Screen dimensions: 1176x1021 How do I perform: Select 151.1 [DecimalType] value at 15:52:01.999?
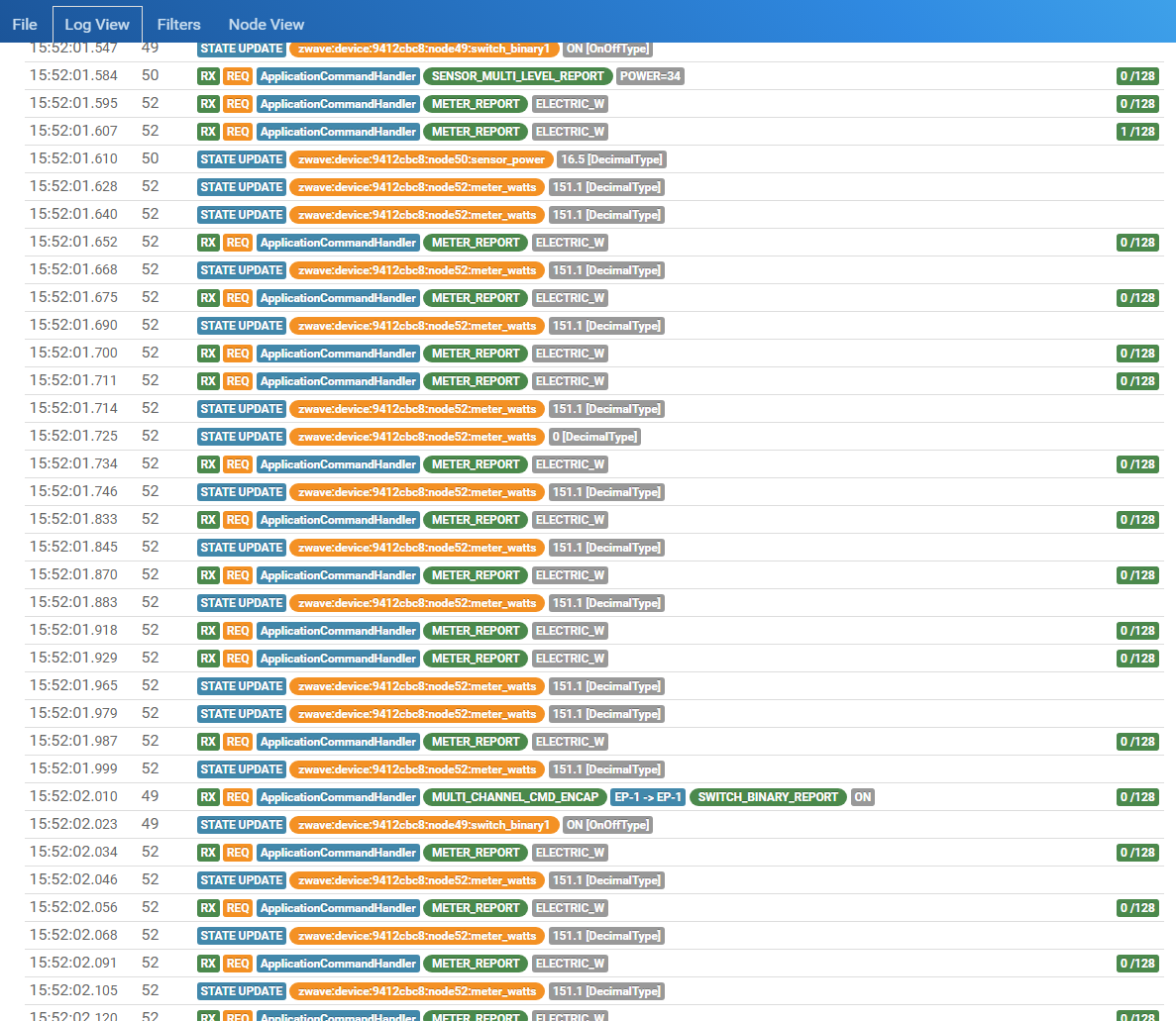click(606, 769)
